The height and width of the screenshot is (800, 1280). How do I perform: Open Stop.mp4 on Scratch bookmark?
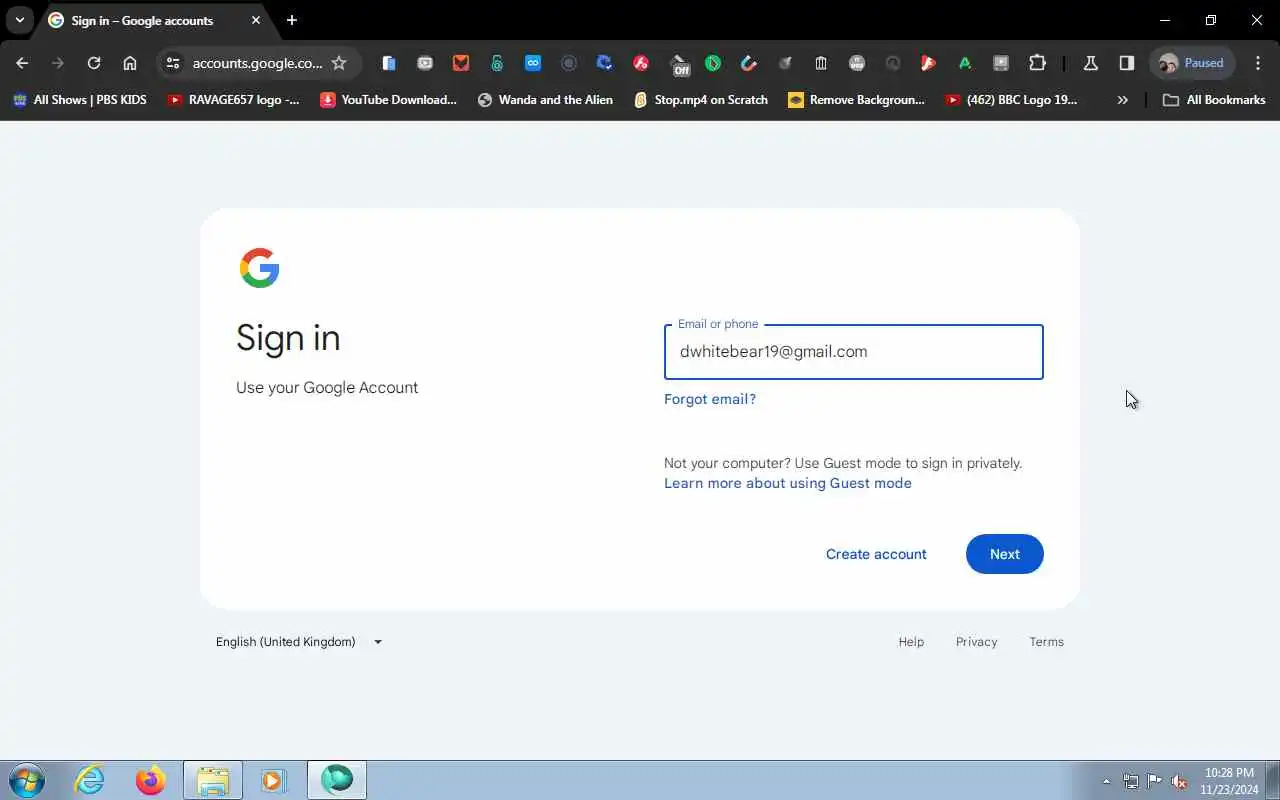701,100
